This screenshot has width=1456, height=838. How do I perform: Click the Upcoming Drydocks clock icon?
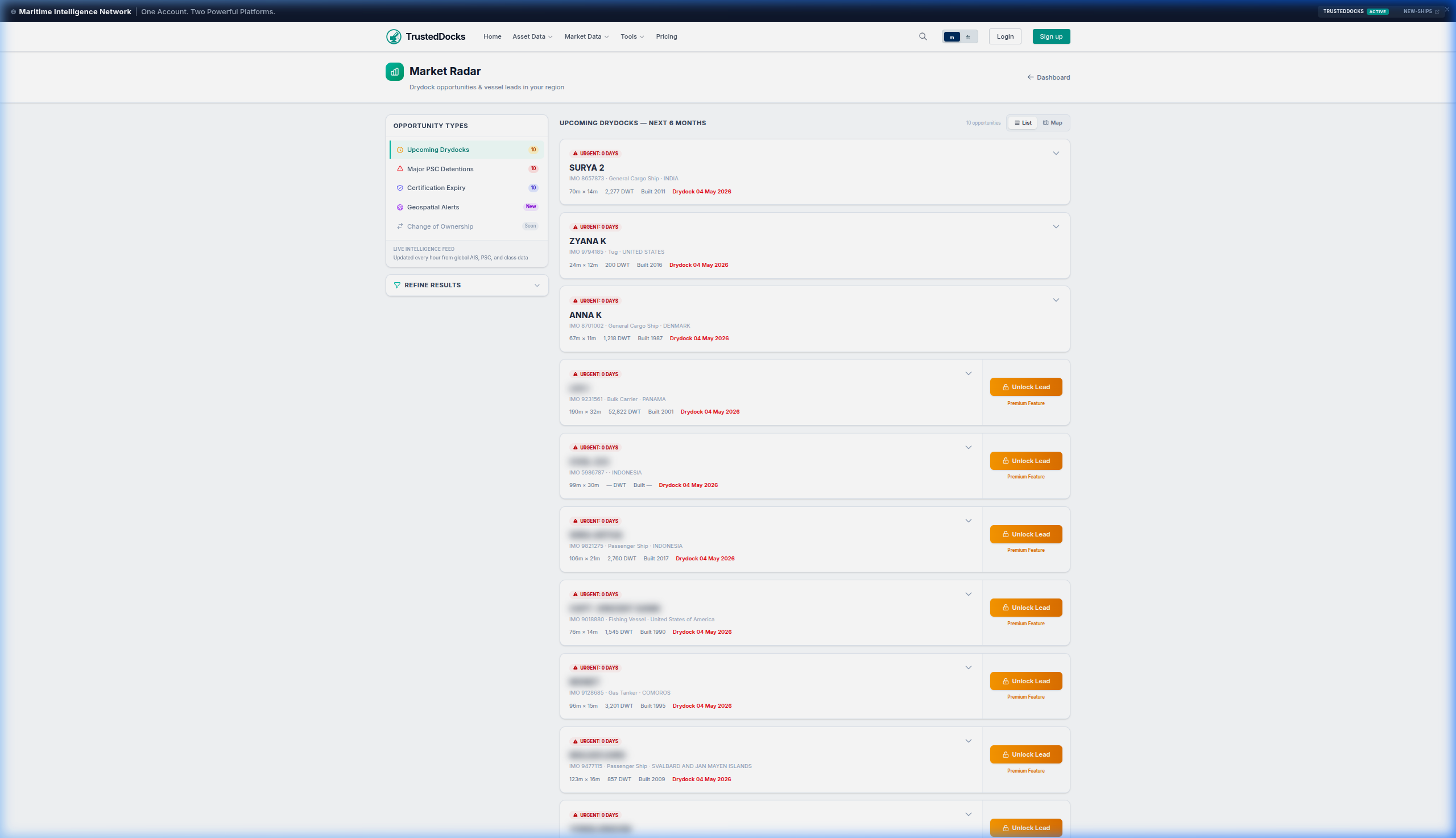tap(400, 150)
